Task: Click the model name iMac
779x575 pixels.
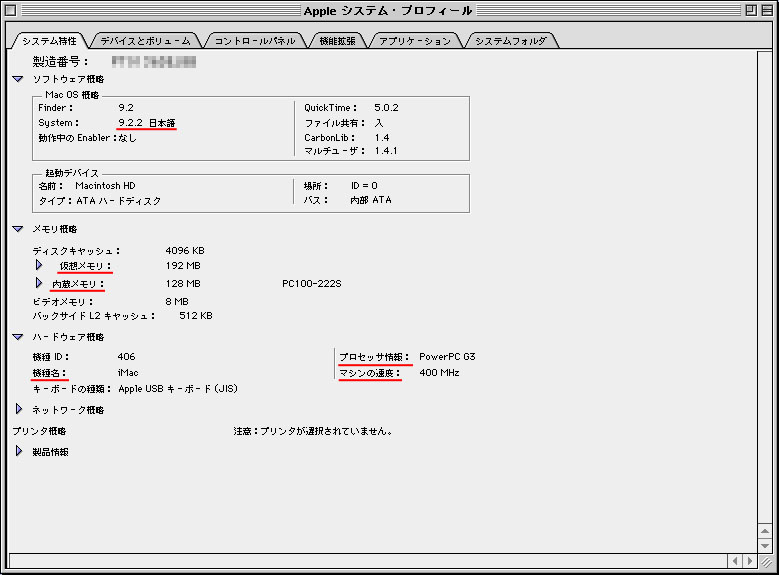Action: tap(128, 373)
